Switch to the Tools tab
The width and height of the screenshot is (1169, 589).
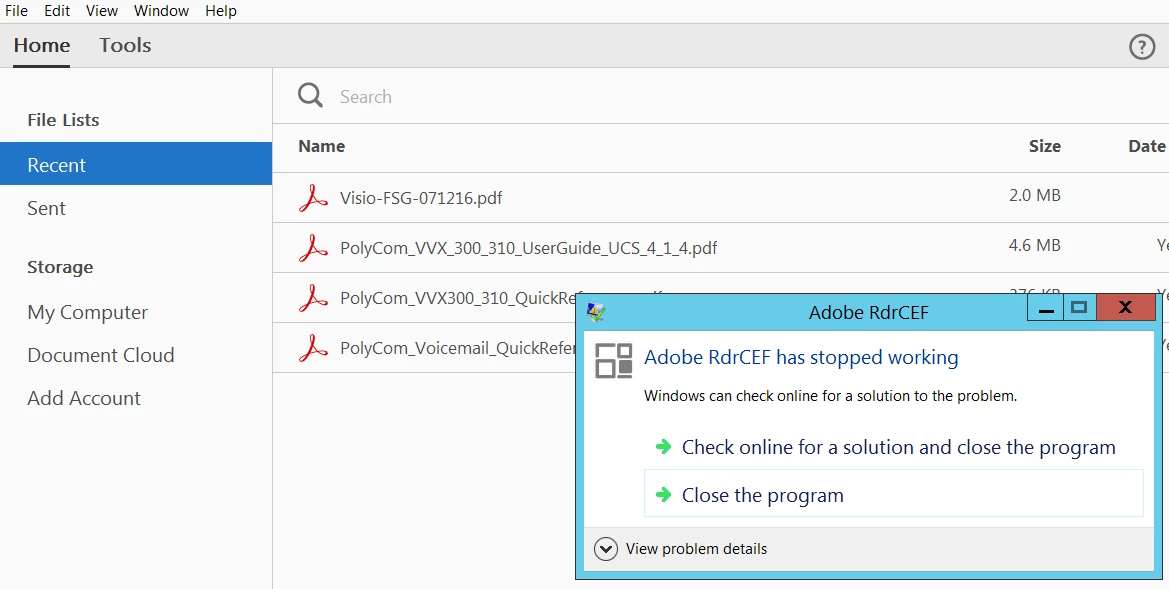point(125,45)
